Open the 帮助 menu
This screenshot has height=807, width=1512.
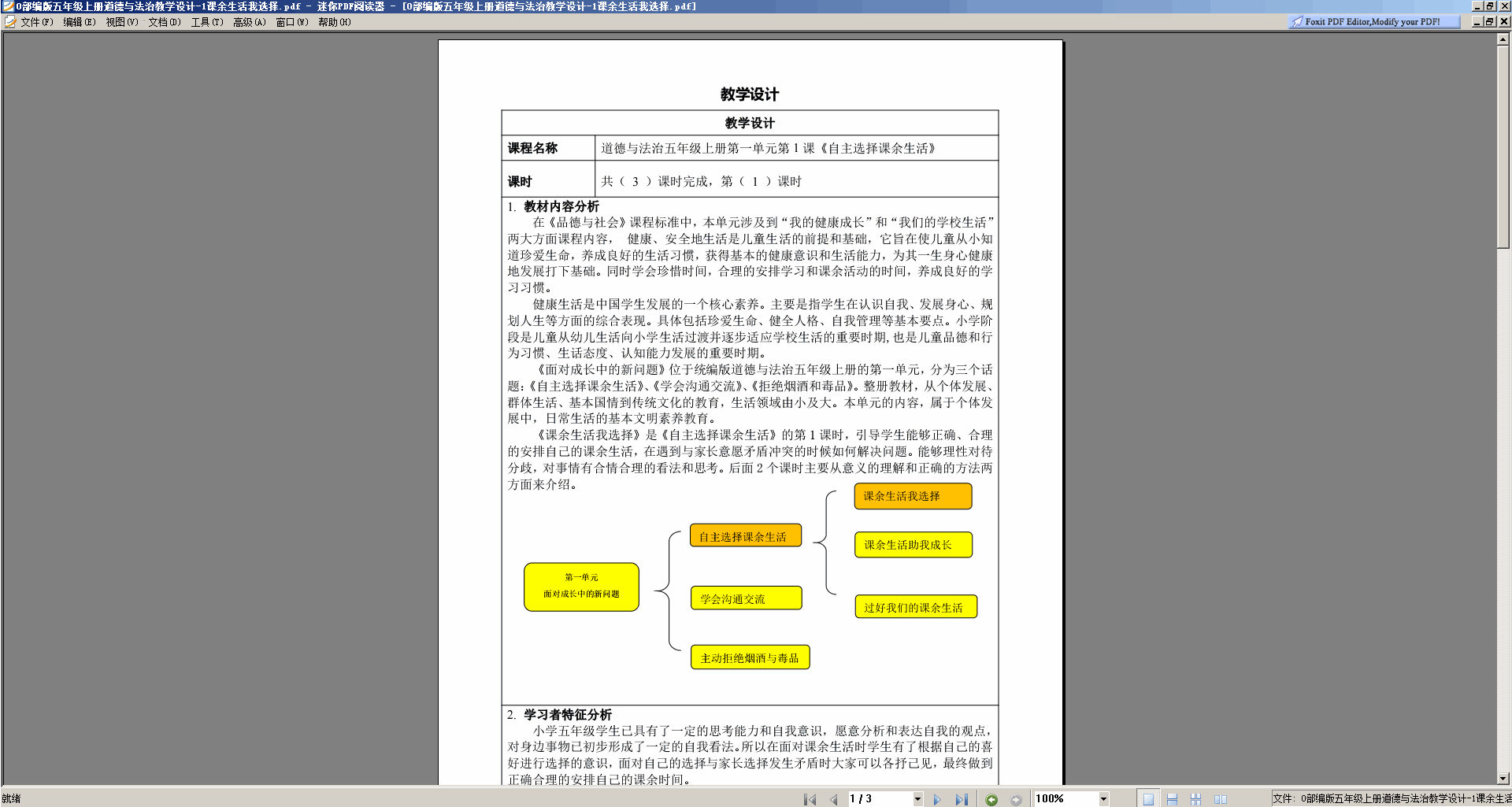tap(335, 22)
